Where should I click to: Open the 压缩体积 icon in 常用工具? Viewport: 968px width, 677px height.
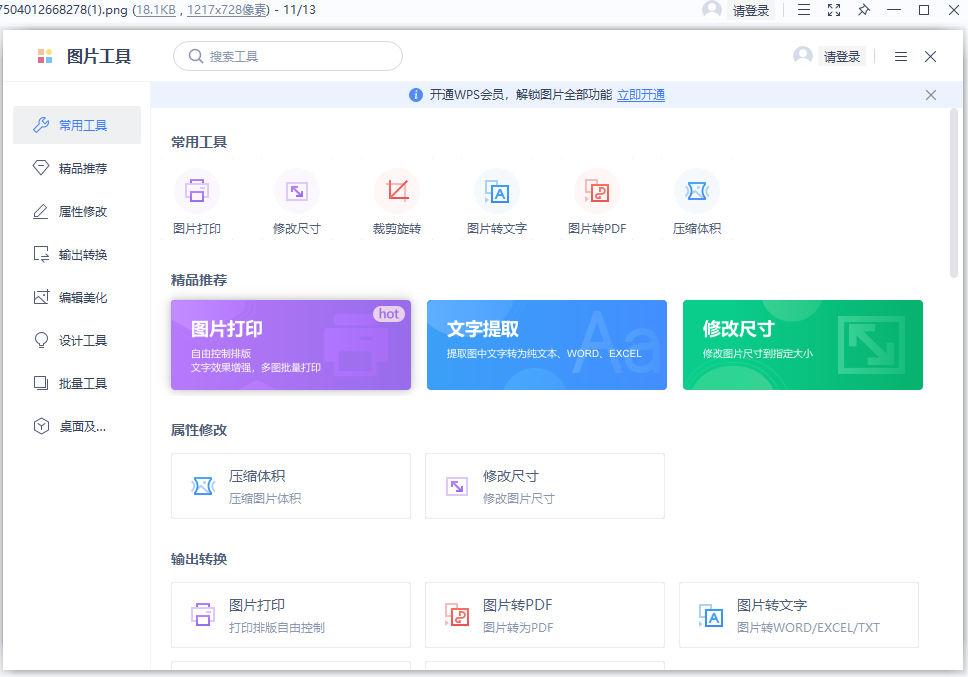(697, 191)
